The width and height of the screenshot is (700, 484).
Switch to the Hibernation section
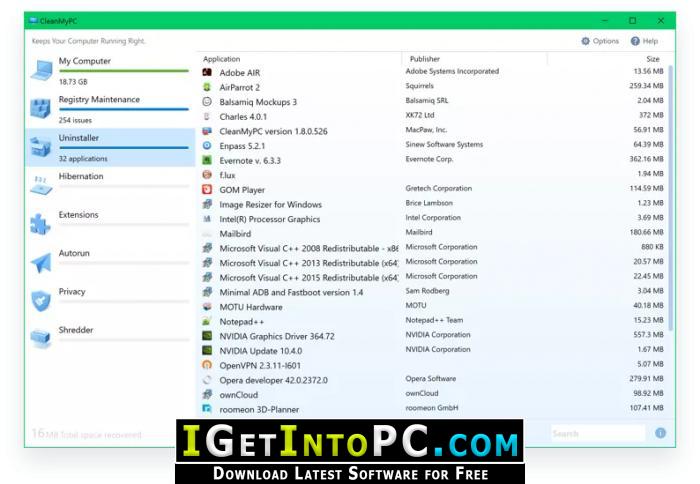click(111, 186)
